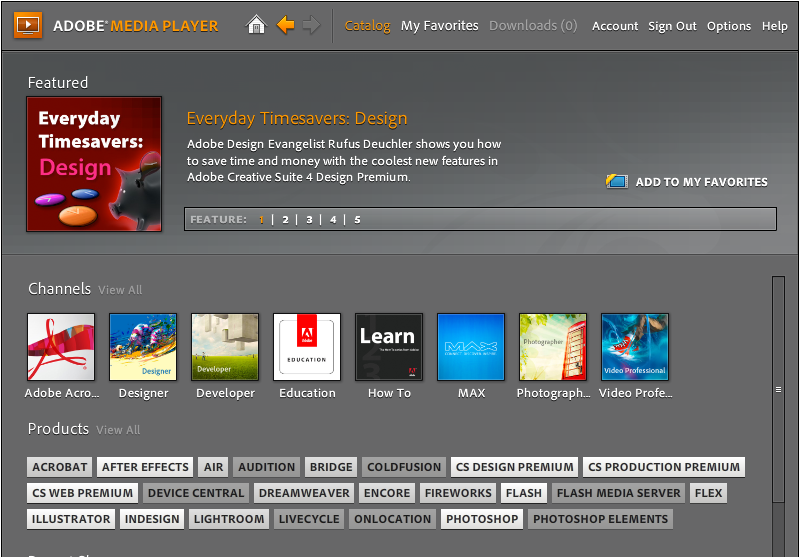Screen dimensions: 800x557
Task: Click the Home icon in the header
Action: click(x=257, y=25)
